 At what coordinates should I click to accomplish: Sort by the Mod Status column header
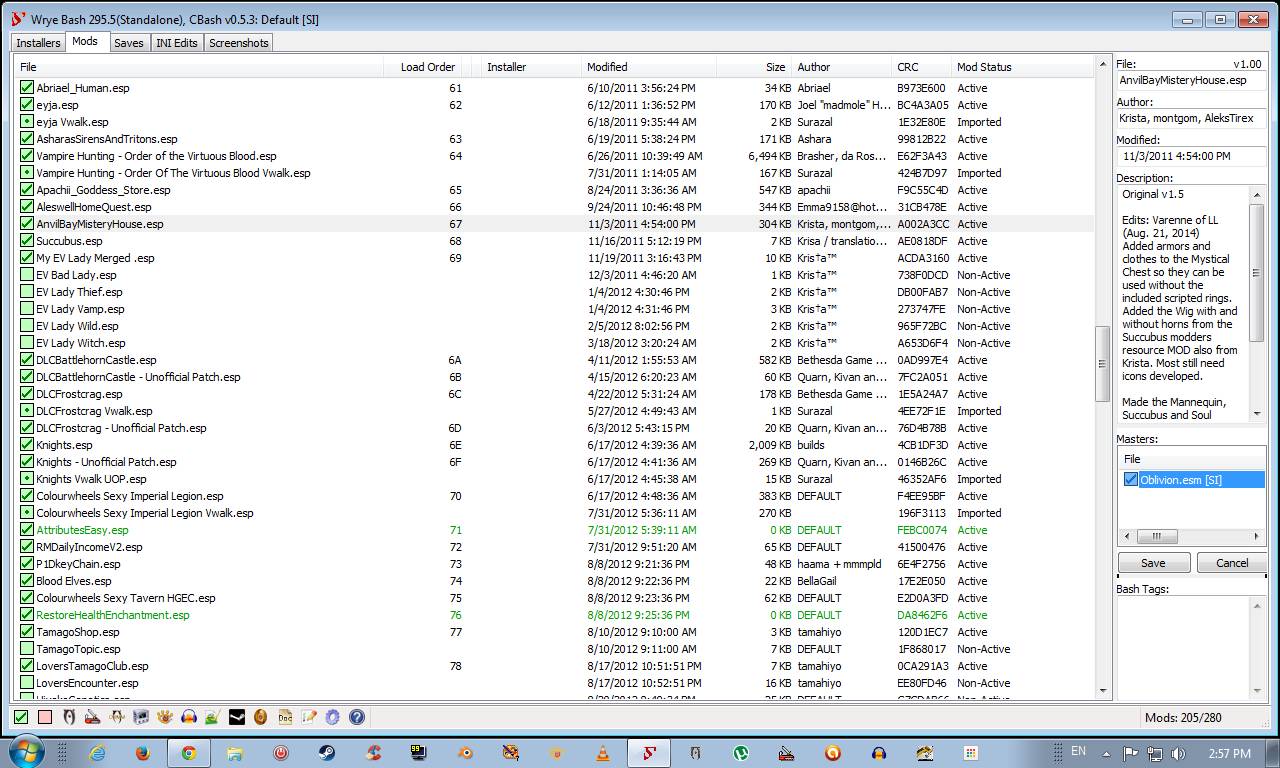click(984, 67)
